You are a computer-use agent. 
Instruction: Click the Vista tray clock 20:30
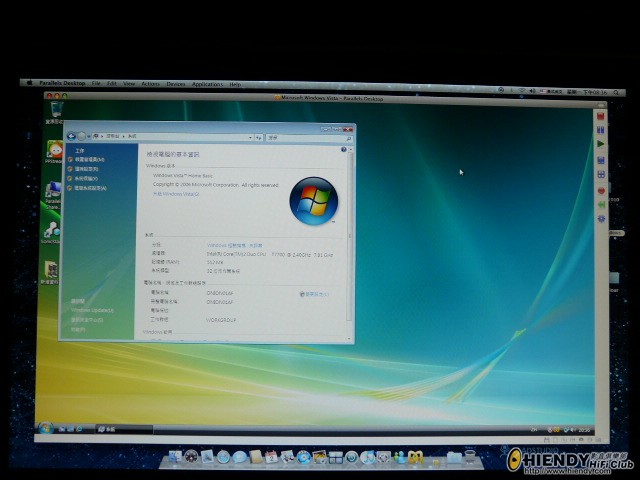coord(584,430)
